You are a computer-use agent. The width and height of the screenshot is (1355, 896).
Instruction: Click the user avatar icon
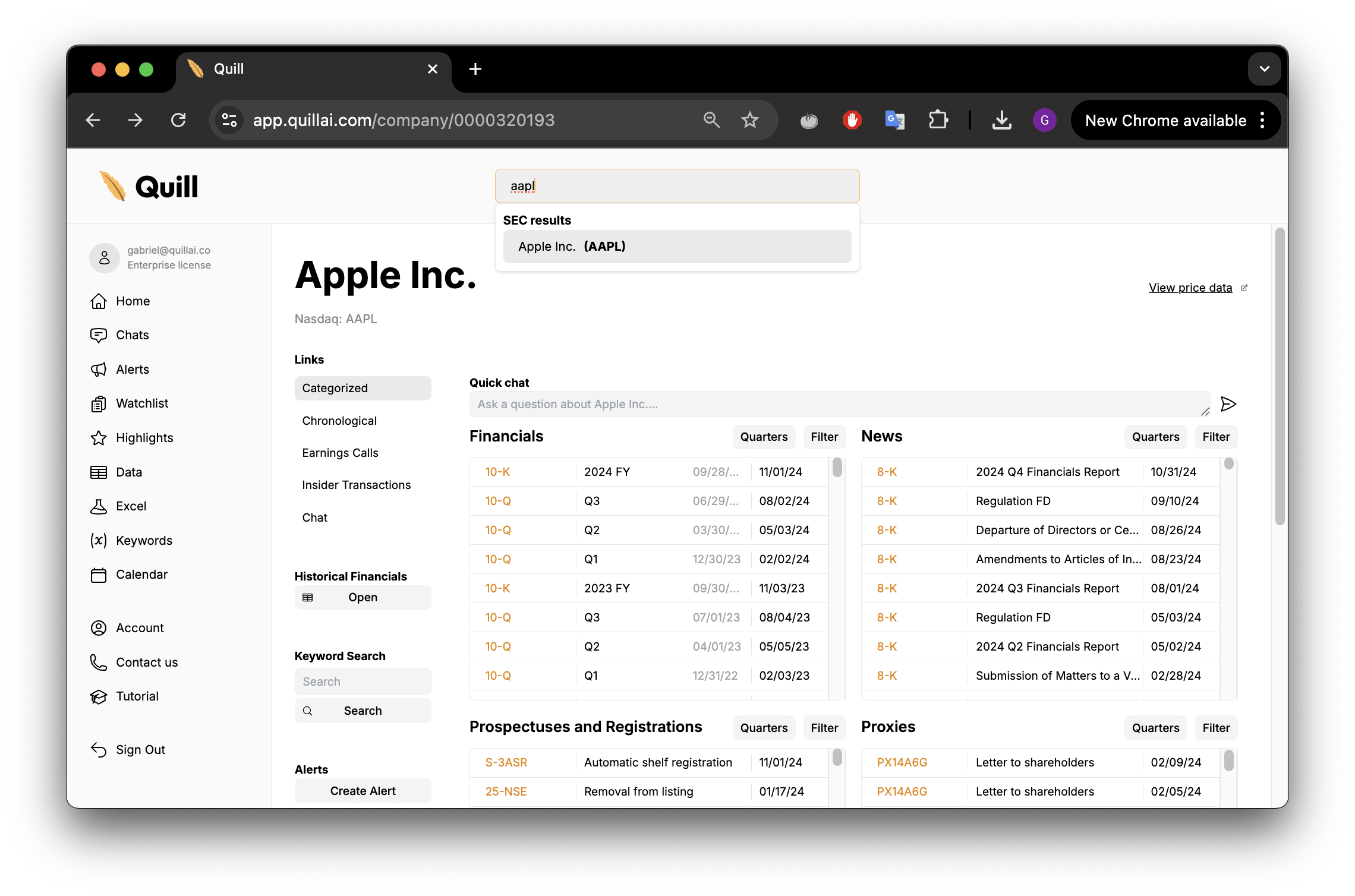click(105, 258)
